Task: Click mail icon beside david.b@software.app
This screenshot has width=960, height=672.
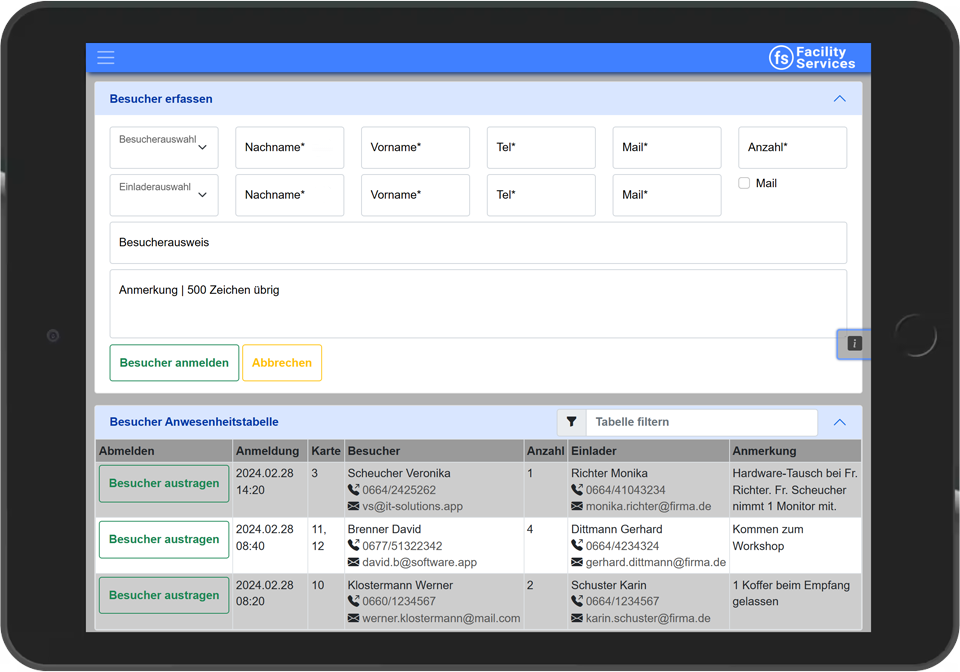Action: point(353,562)
